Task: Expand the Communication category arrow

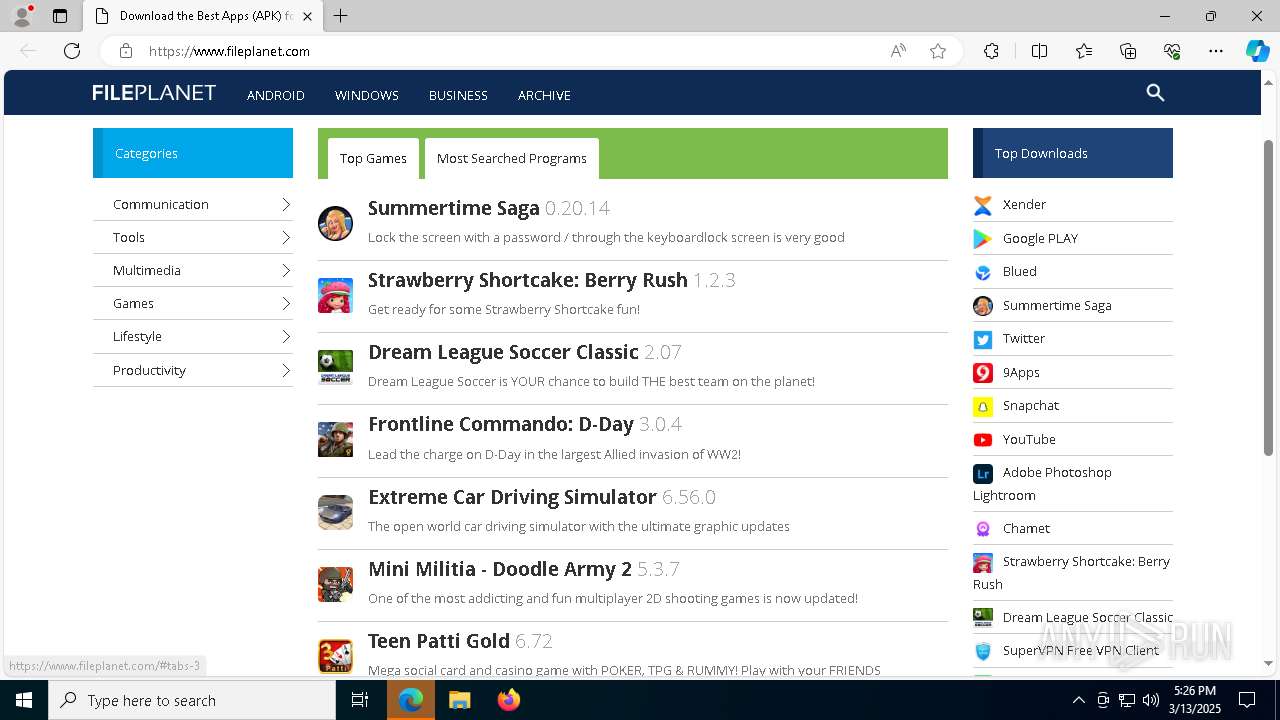Action: pos(285,204)
